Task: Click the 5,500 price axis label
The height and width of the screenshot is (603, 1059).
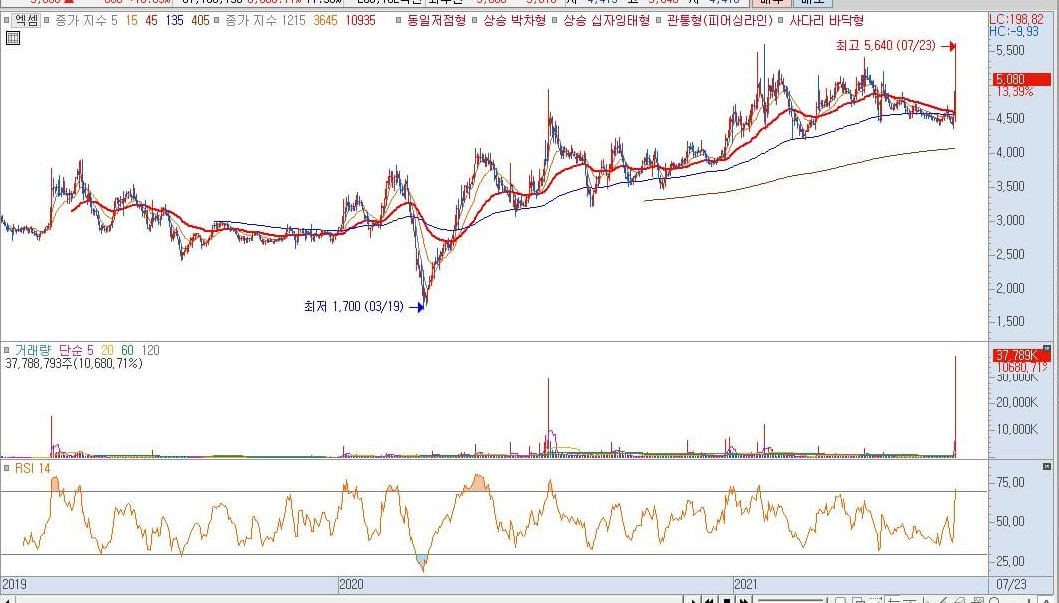Action: [1010, 50]
